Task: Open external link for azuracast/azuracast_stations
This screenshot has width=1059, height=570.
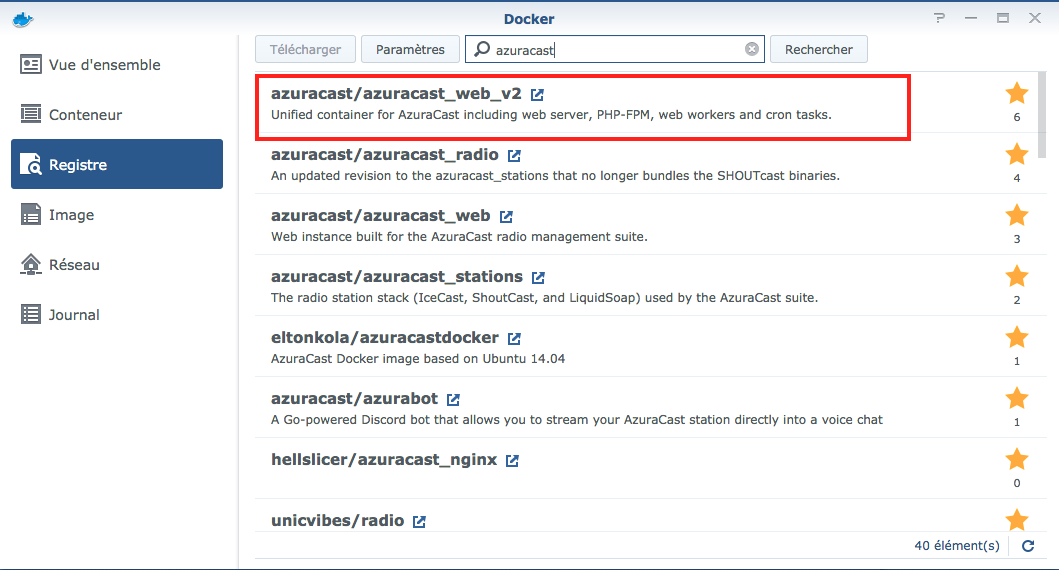Action: pyautogui.click(x=538, y=277)
